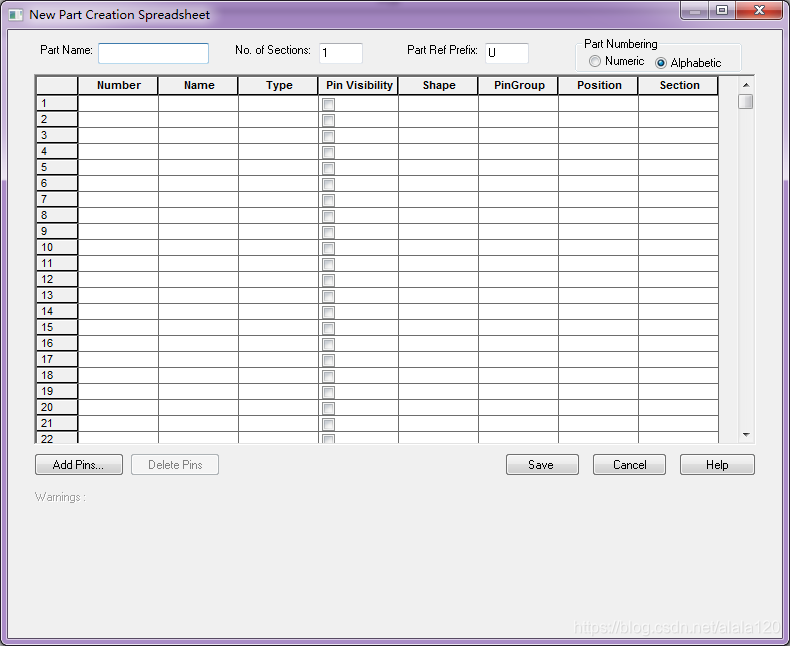The width and height of the screenshot is (790, 646).
Task: Select the Shape column header
Action: click(x=439, y=86)
